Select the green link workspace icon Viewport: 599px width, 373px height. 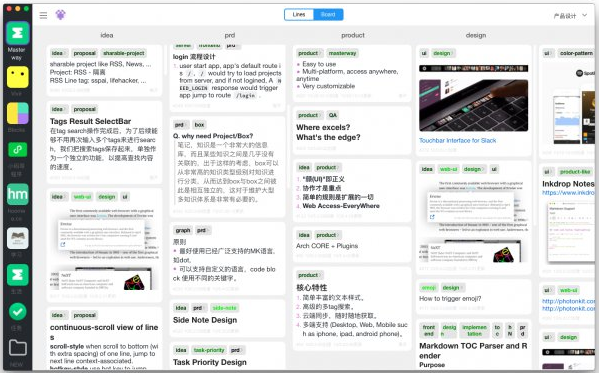[18, 149]
